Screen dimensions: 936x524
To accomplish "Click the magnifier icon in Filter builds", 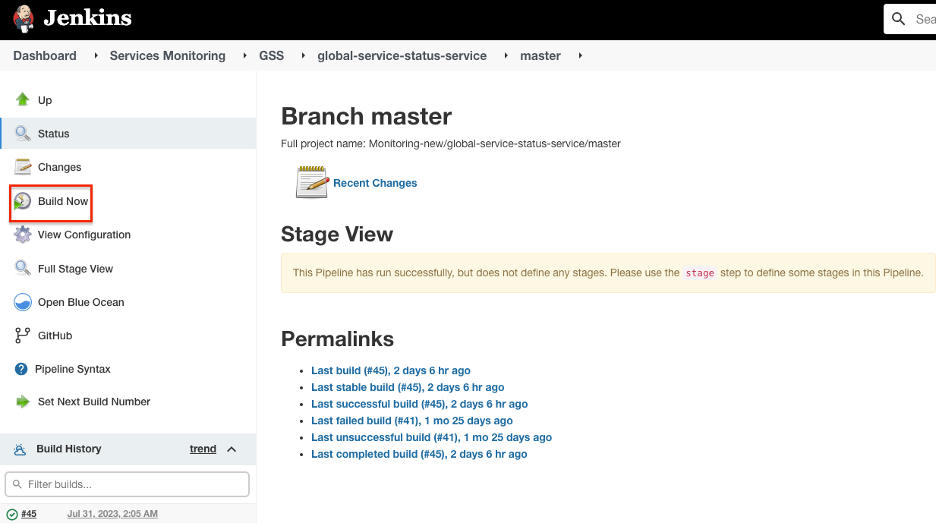I will tap(17, 484).
